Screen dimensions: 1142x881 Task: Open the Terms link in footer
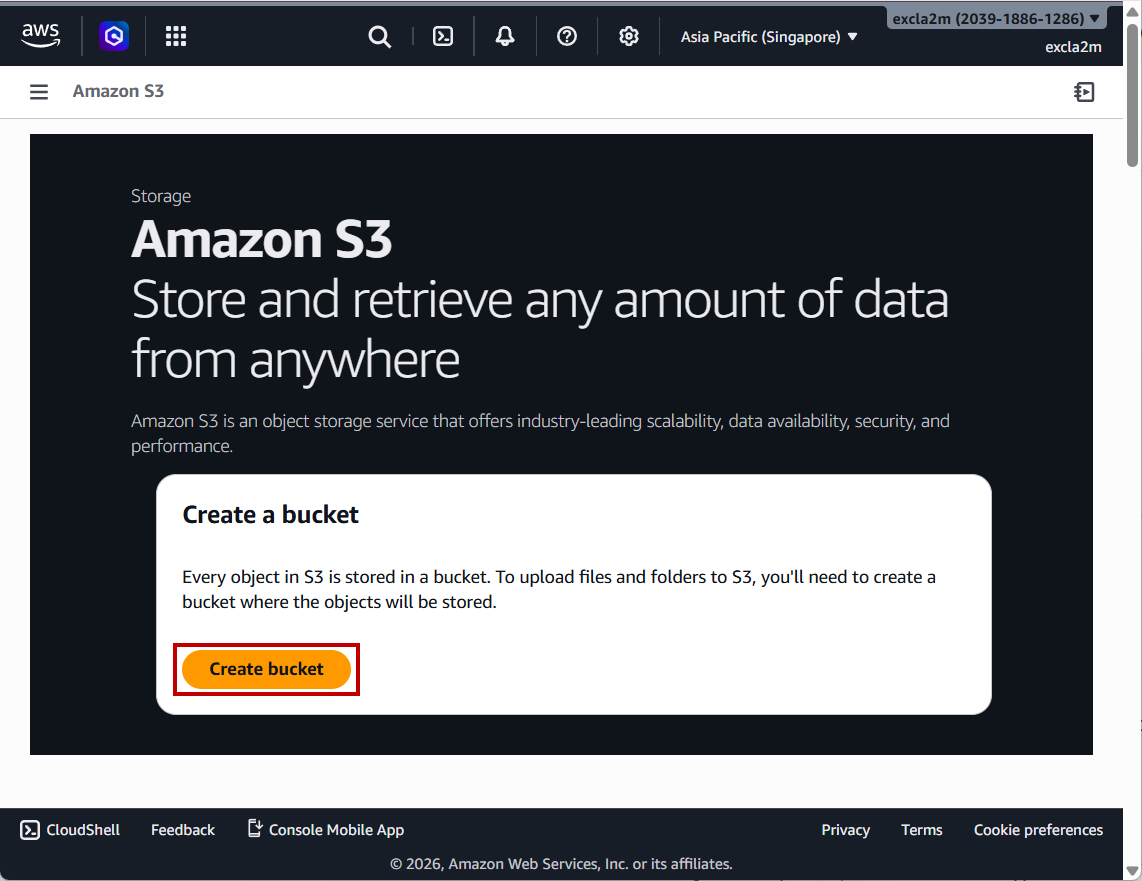[x=921, y=830]
